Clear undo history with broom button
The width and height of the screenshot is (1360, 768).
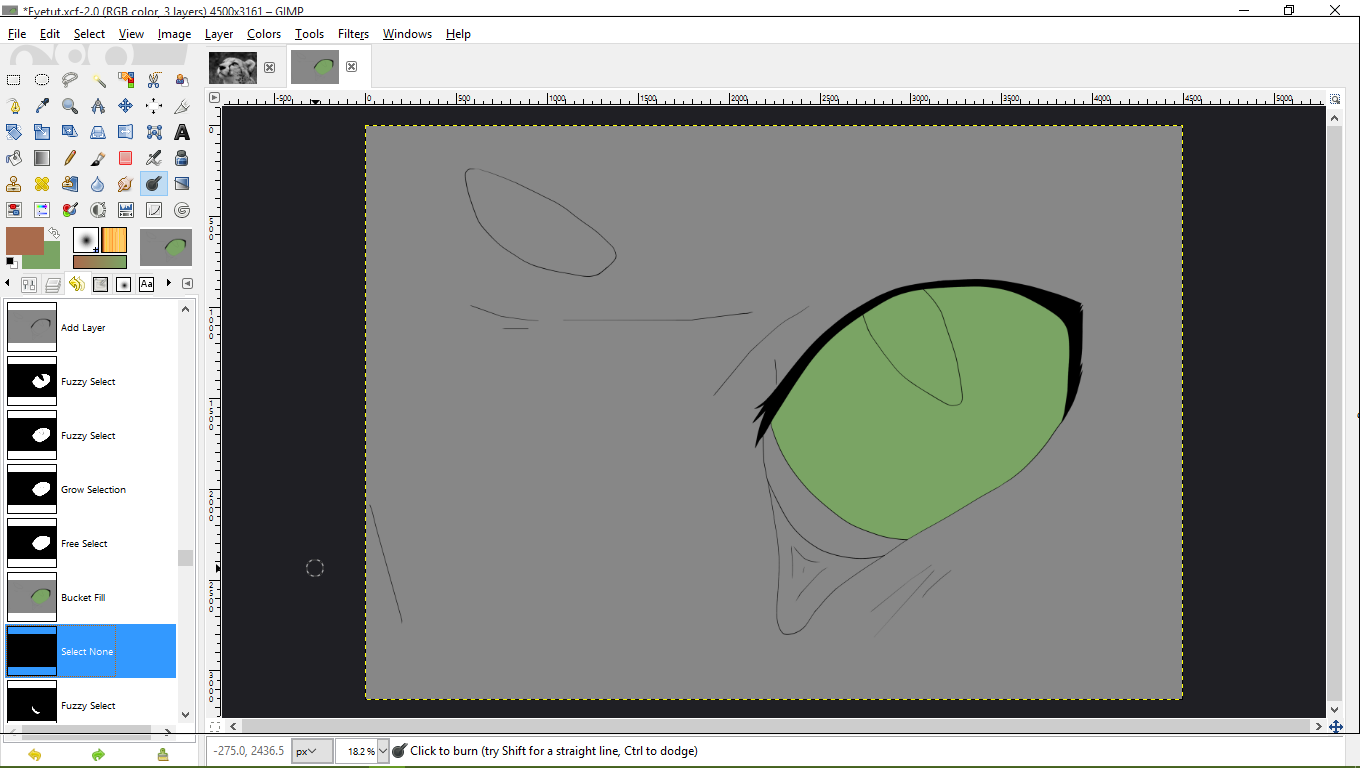pos(163,755)
